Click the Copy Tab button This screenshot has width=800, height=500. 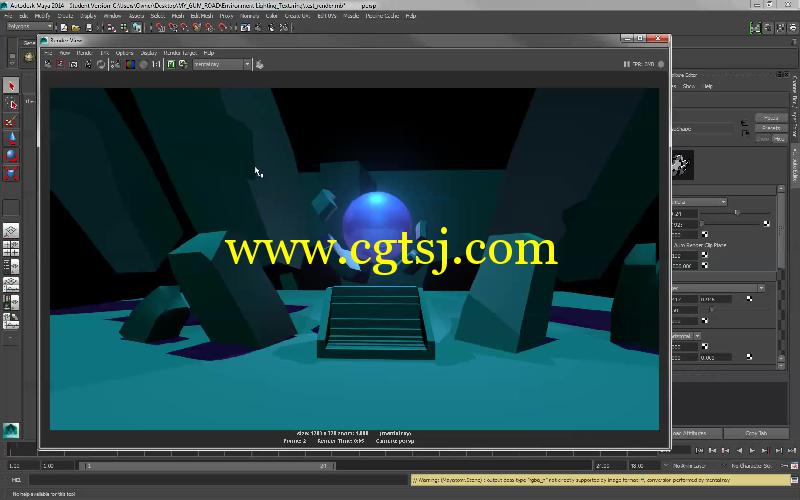coord(756,433)
